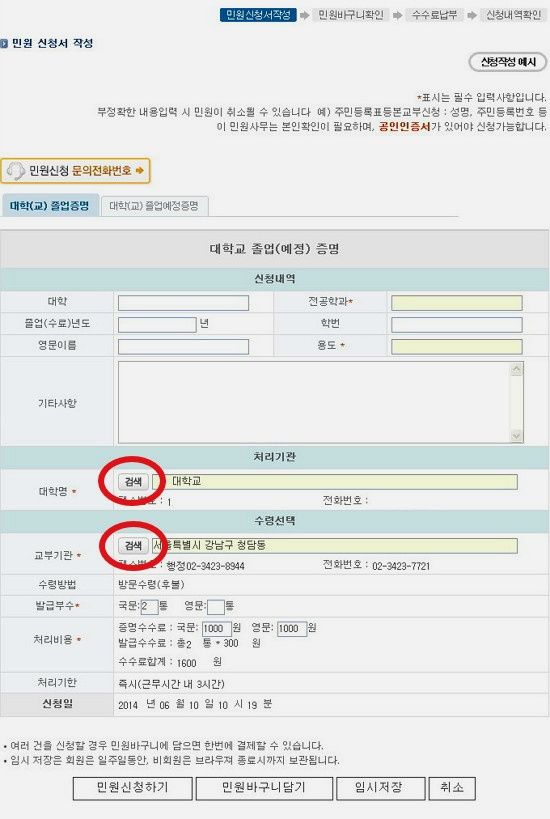Switch to 대학(교) 졸업예정증명 tab
The image size is (550, 819).
click(x=154, y=206)
